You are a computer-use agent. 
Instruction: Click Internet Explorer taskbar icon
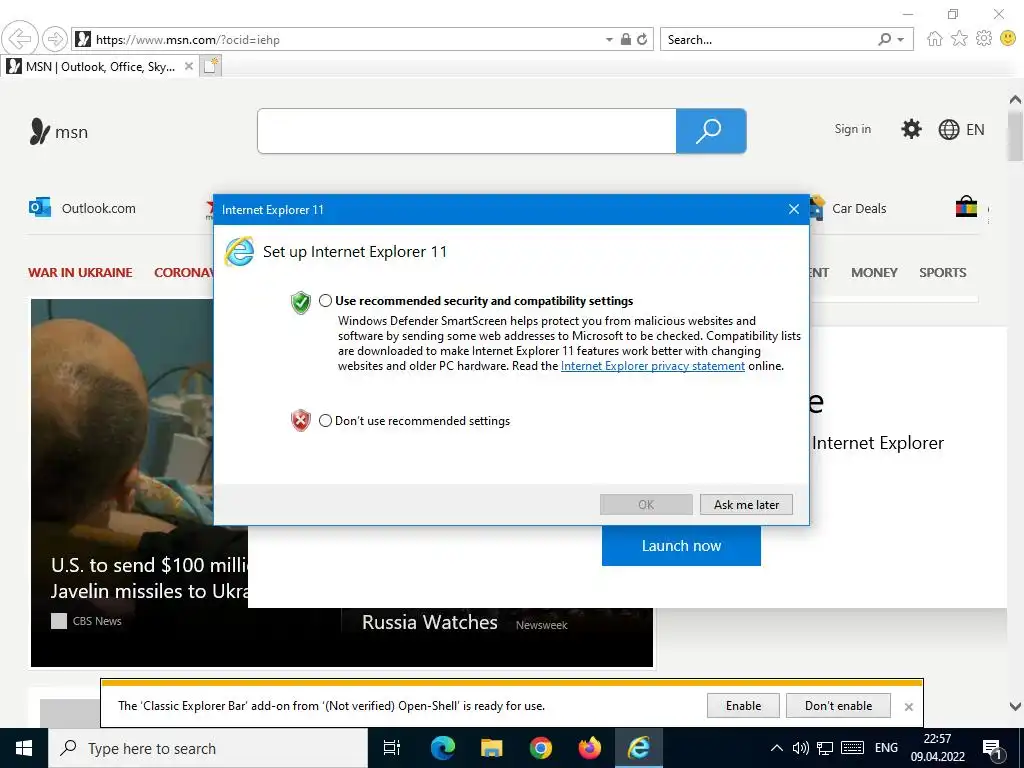click(638, 748)
